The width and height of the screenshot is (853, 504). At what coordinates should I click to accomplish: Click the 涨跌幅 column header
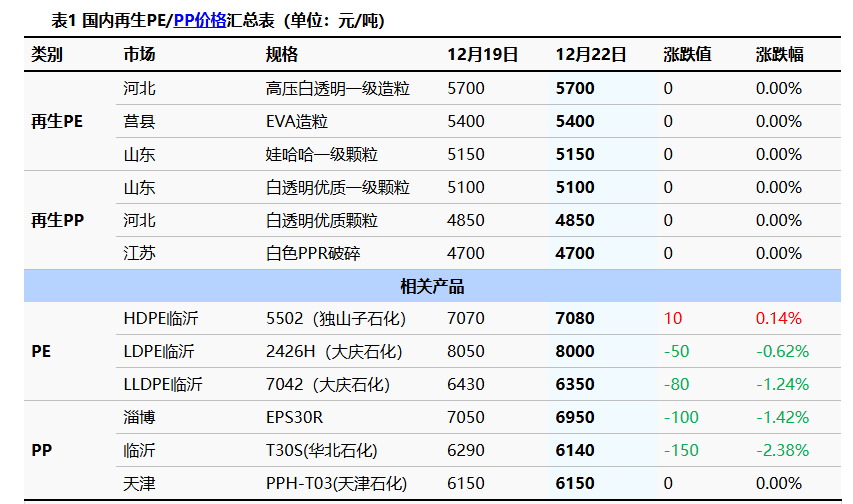point(779,55)
